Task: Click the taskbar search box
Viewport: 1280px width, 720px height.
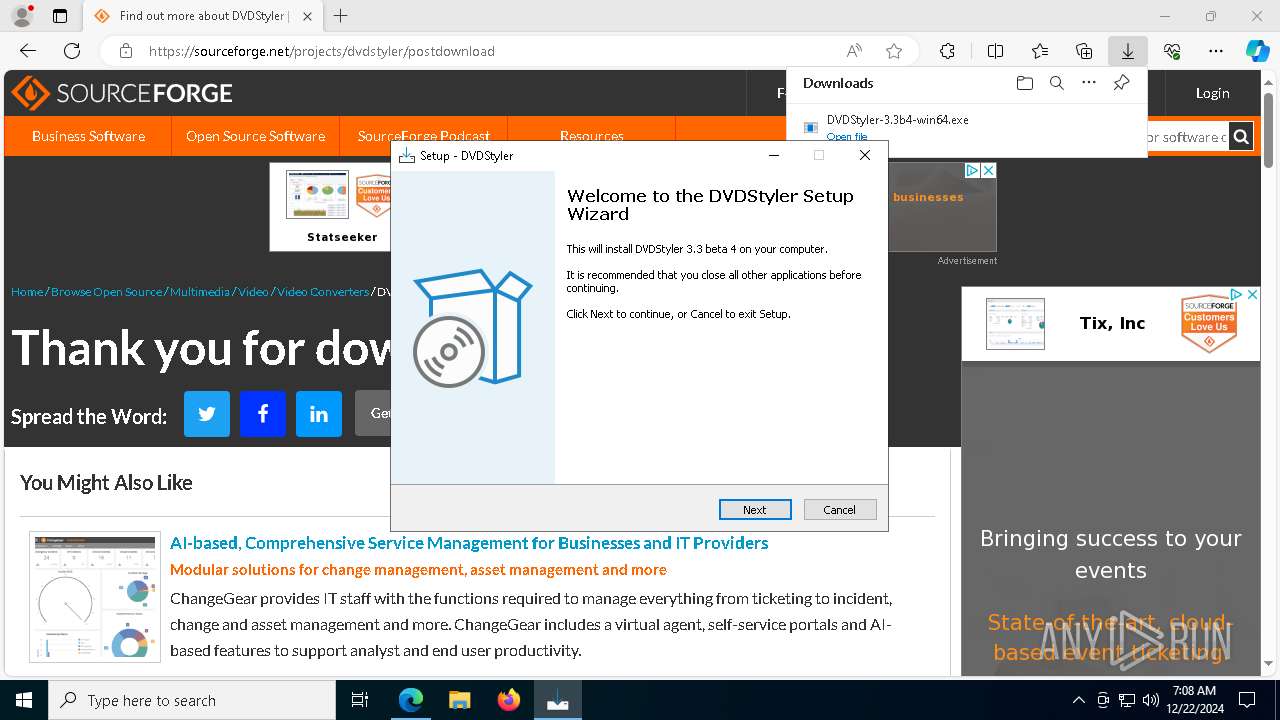Action: click(x=192, y=700)
